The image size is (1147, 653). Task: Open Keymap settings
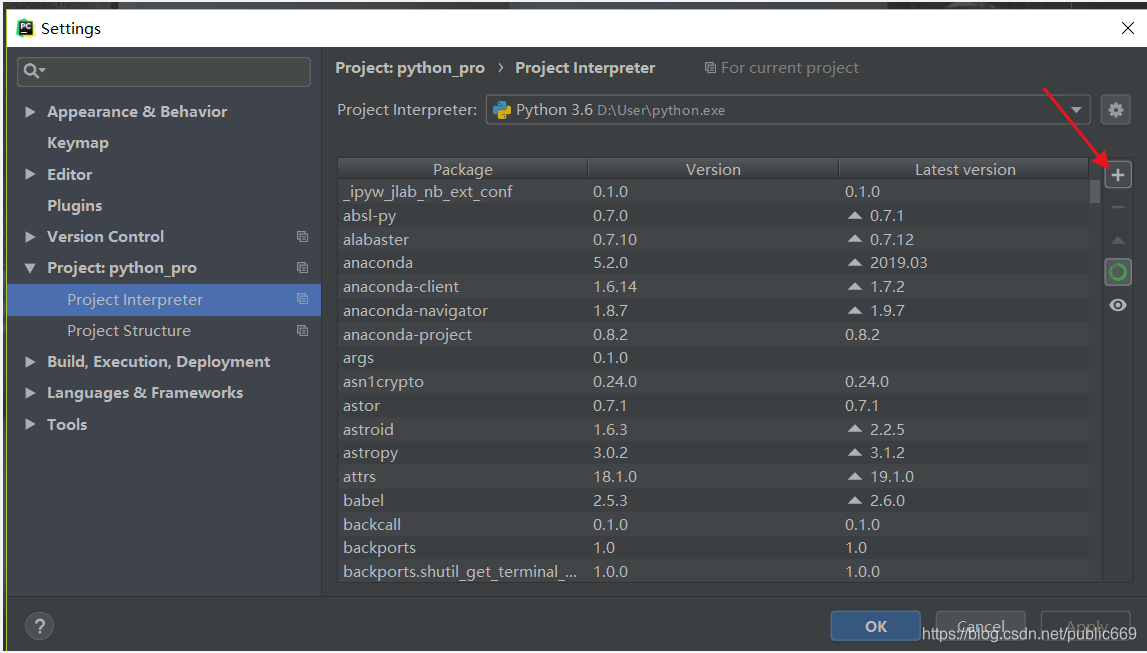coord(78,143)
